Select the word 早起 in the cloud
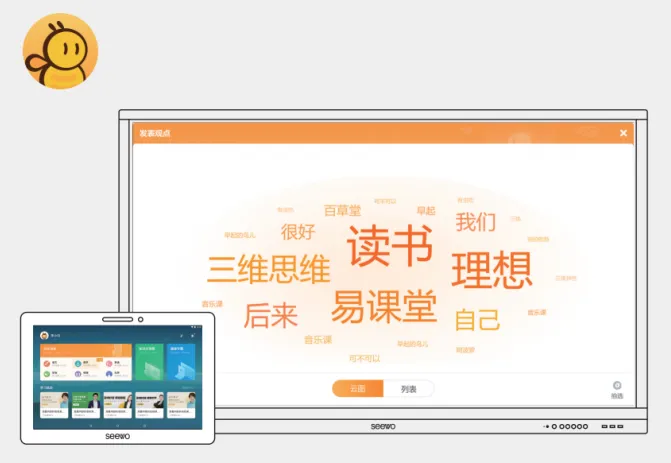The image size is (671, 463). coord(426,211)
